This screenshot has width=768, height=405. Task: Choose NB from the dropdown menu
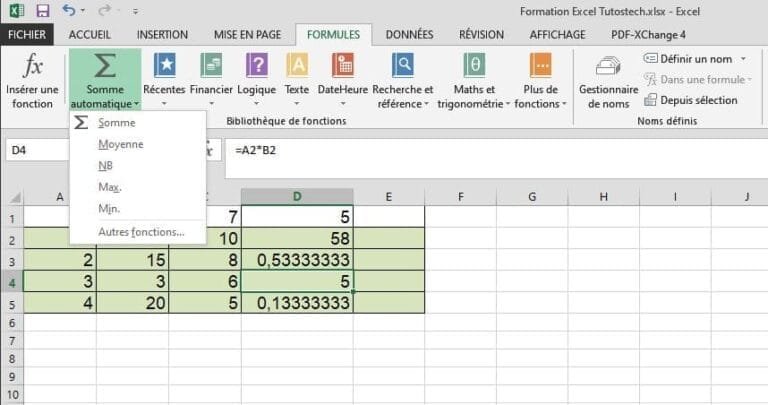[x=138, y=166]
